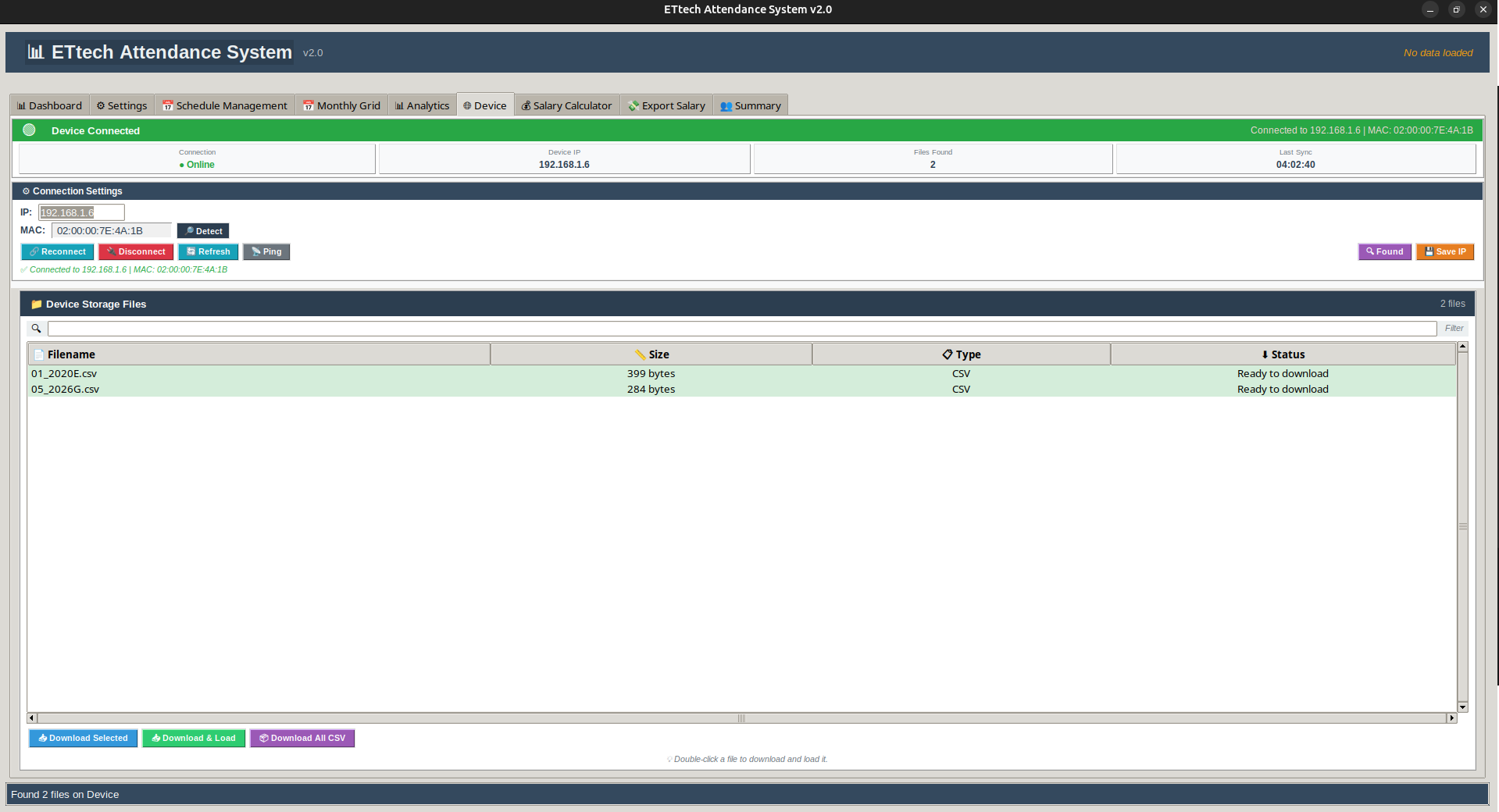Click Download & Load button

coord(194,738)
